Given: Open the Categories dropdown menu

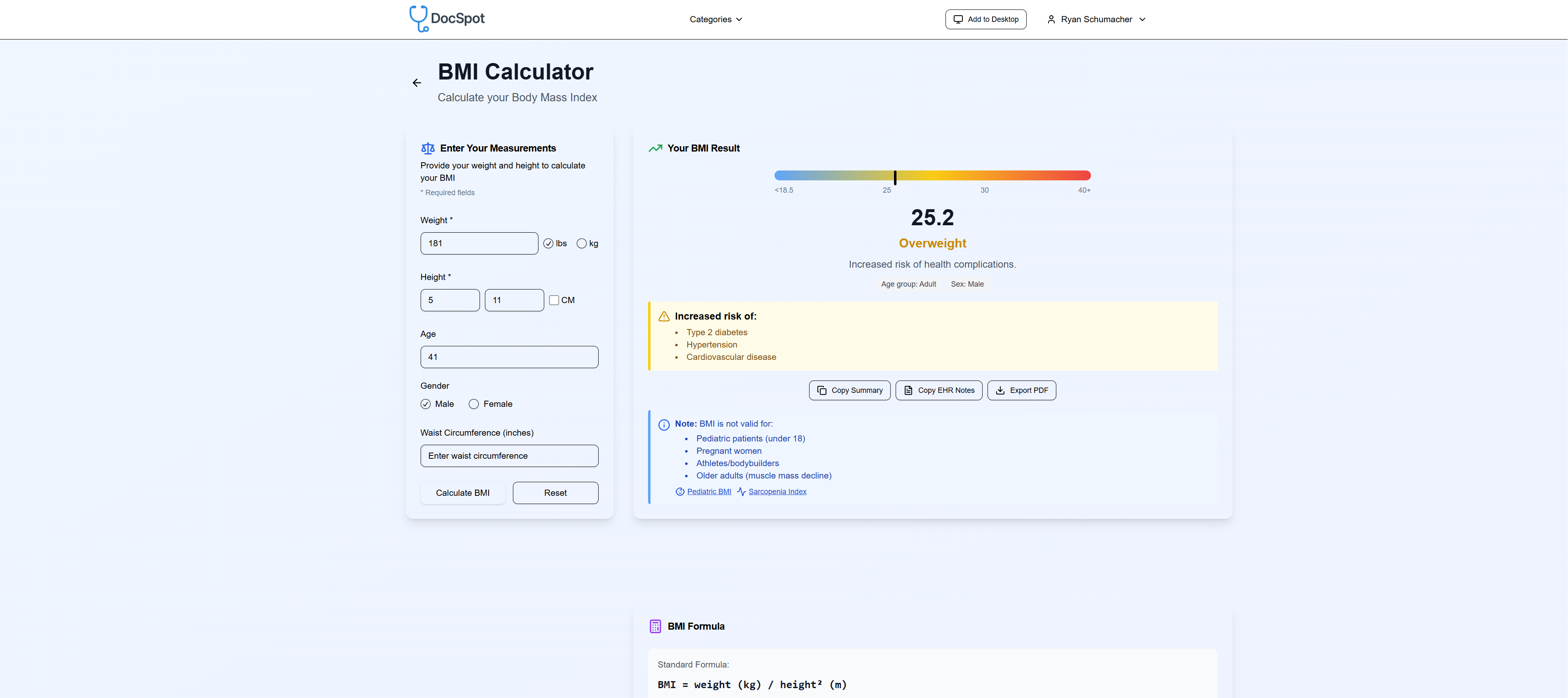Looking at the screenshot, I should 716,19.
